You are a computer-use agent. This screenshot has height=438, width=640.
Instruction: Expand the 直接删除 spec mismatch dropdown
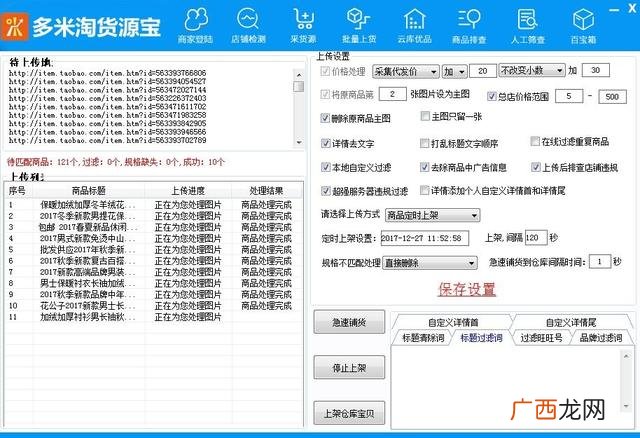(x=430, y=263)
